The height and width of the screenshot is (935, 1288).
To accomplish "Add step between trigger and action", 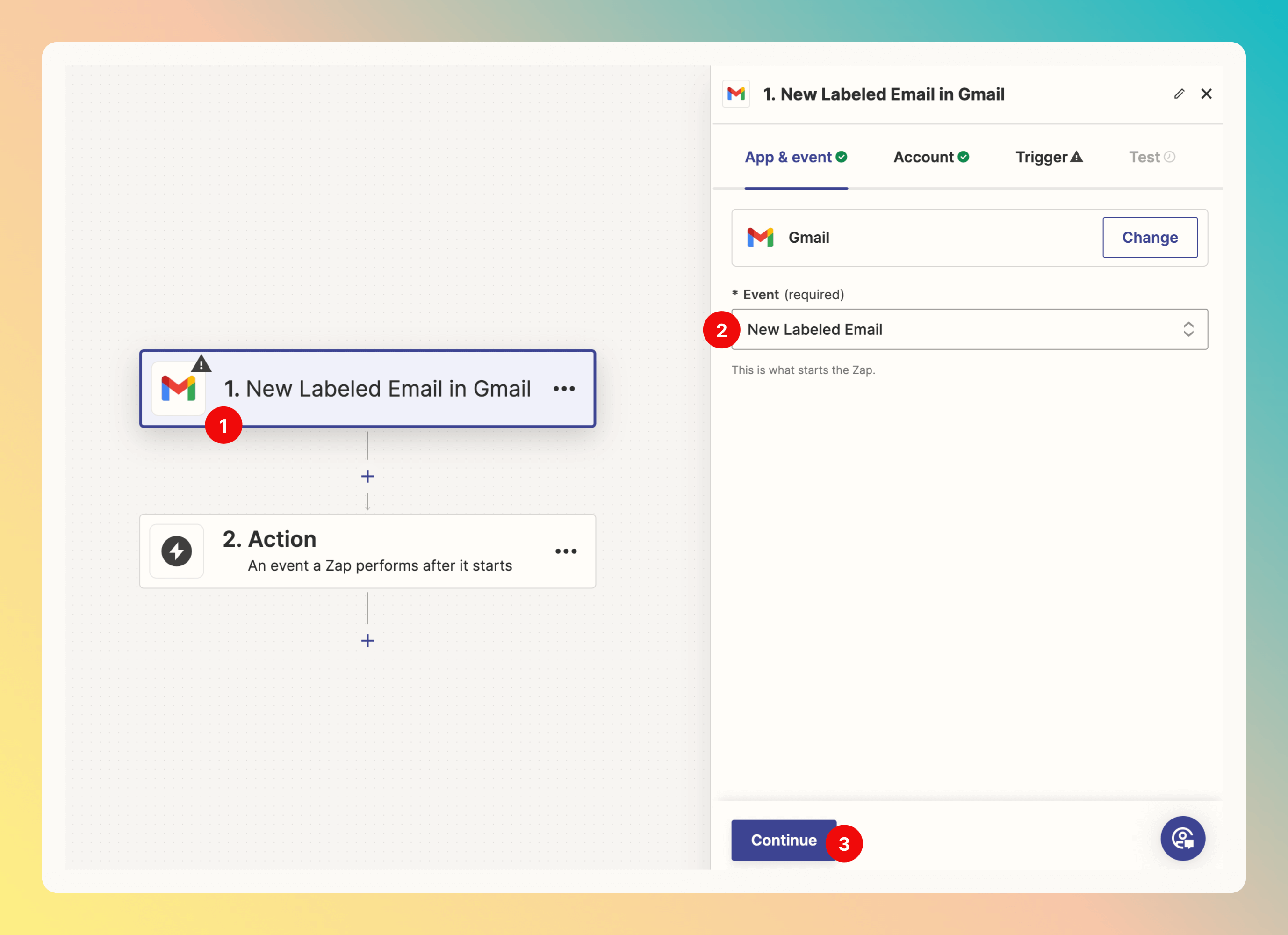I will (367, 476).
